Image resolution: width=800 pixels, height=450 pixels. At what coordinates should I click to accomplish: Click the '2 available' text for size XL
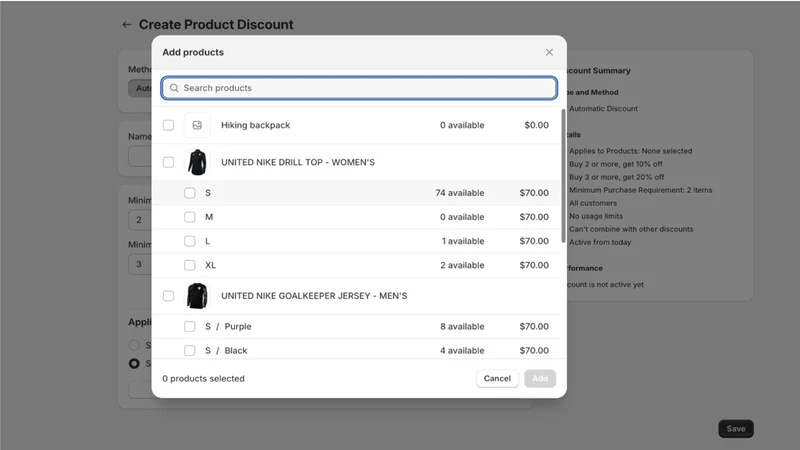462,265
